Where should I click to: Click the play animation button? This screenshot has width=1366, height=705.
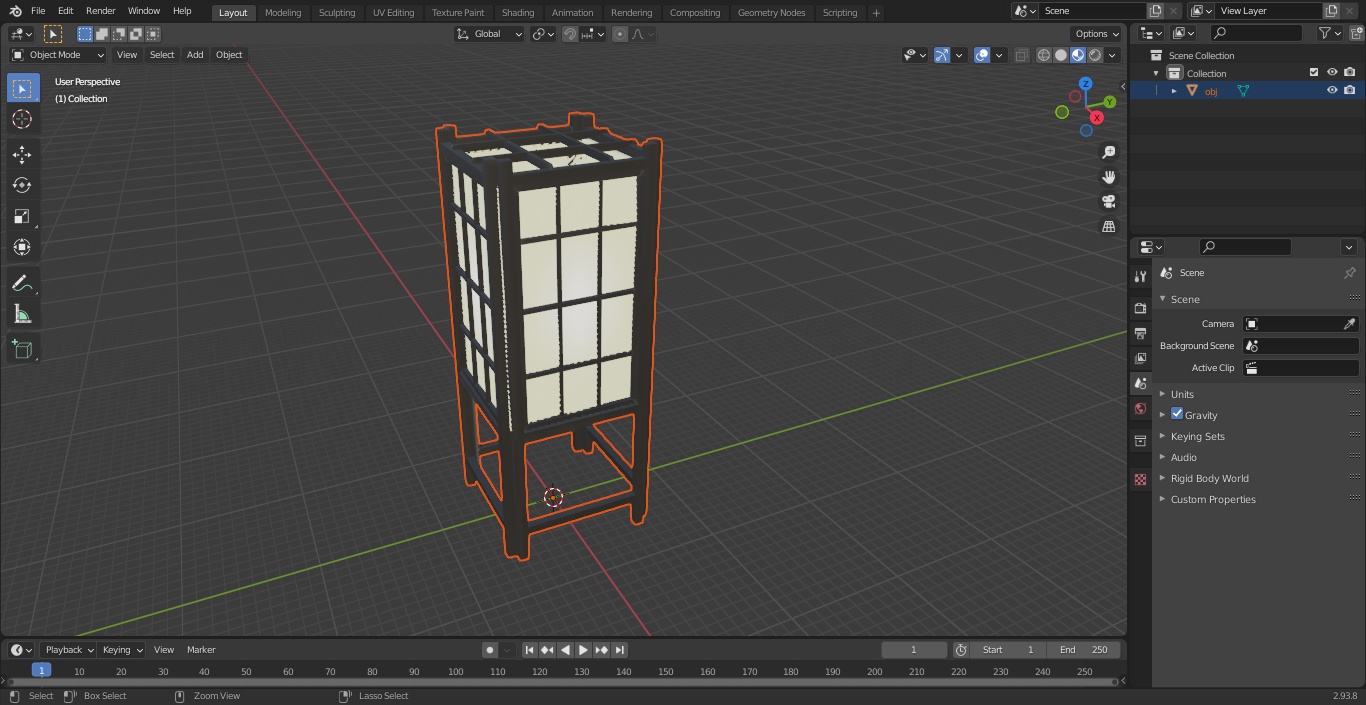click(x=584, y=650)
